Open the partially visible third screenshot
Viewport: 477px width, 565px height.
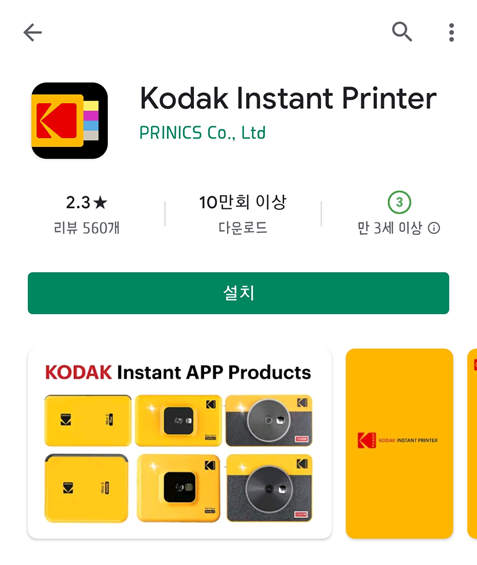point(472,444)
